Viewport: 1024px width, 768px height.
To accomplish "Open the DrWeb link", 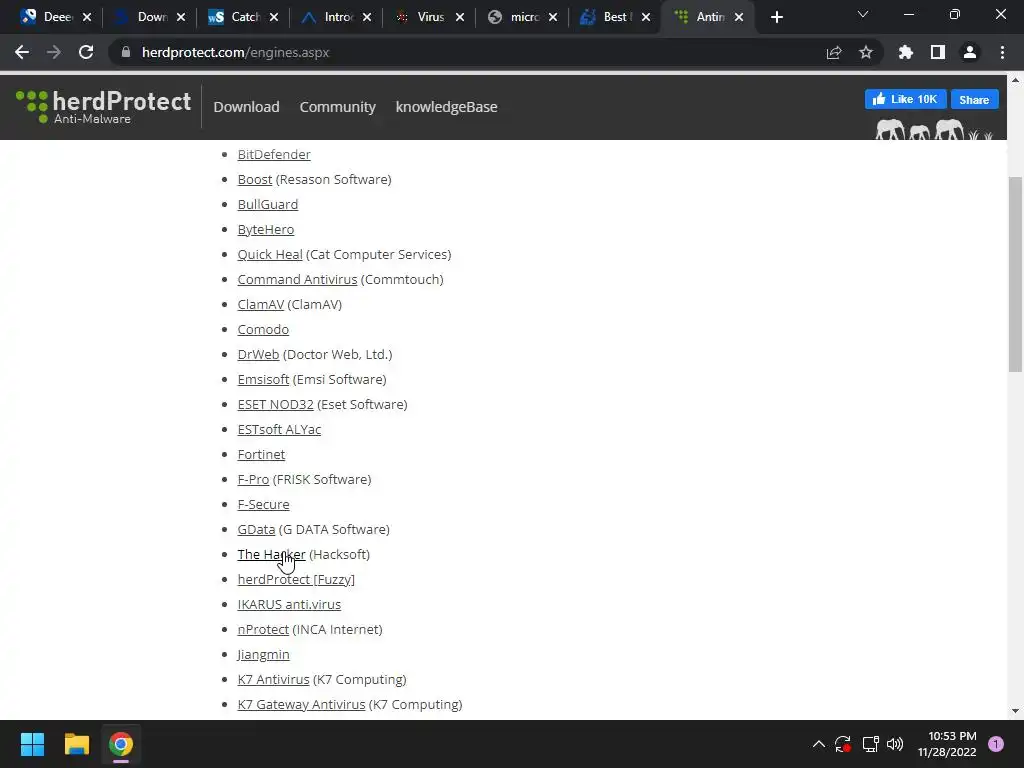I will [259, 355].
